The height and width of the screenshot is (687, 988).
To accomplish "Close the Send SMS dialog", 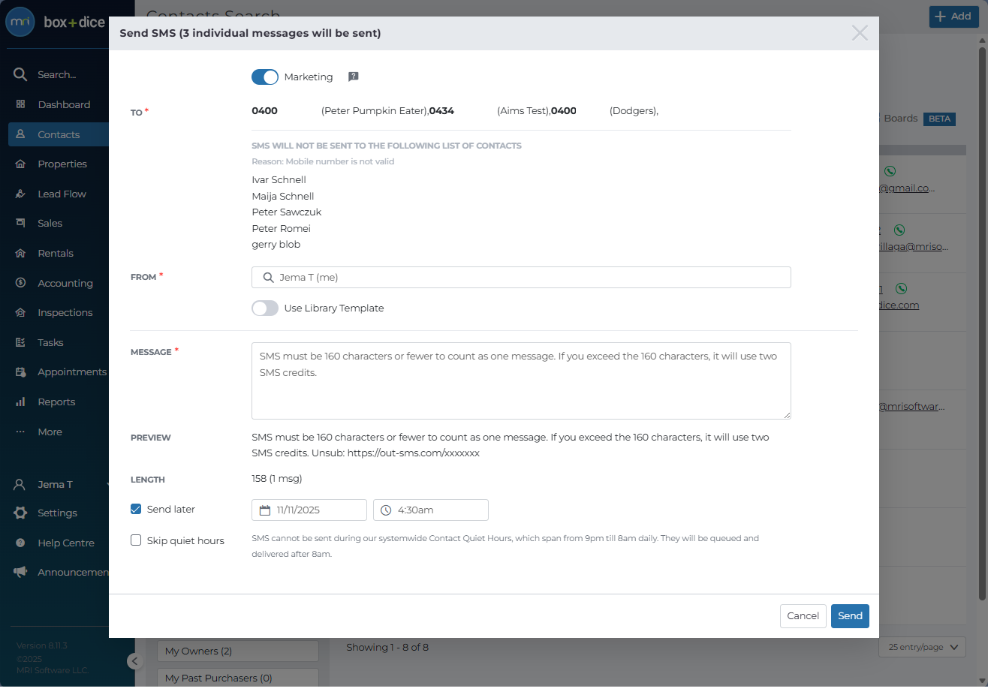I will coord(859,33).
